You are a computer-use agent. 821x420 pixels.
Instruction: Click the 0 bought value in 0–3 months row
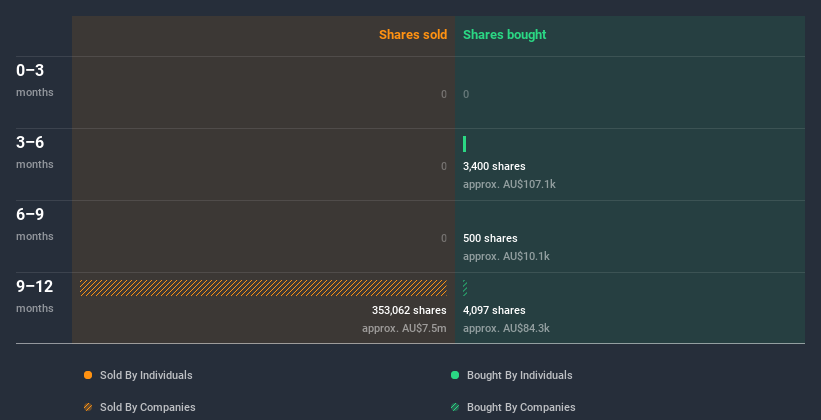coord(466,94)
